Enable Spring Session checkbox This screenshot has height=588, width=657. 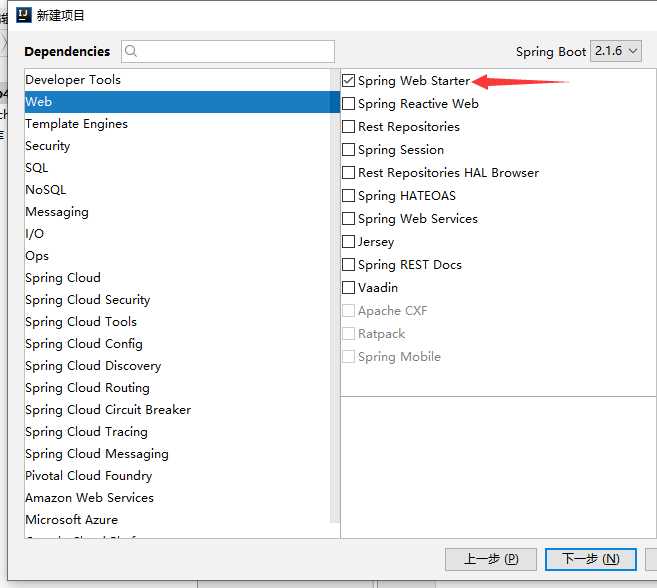click(349, 150)
